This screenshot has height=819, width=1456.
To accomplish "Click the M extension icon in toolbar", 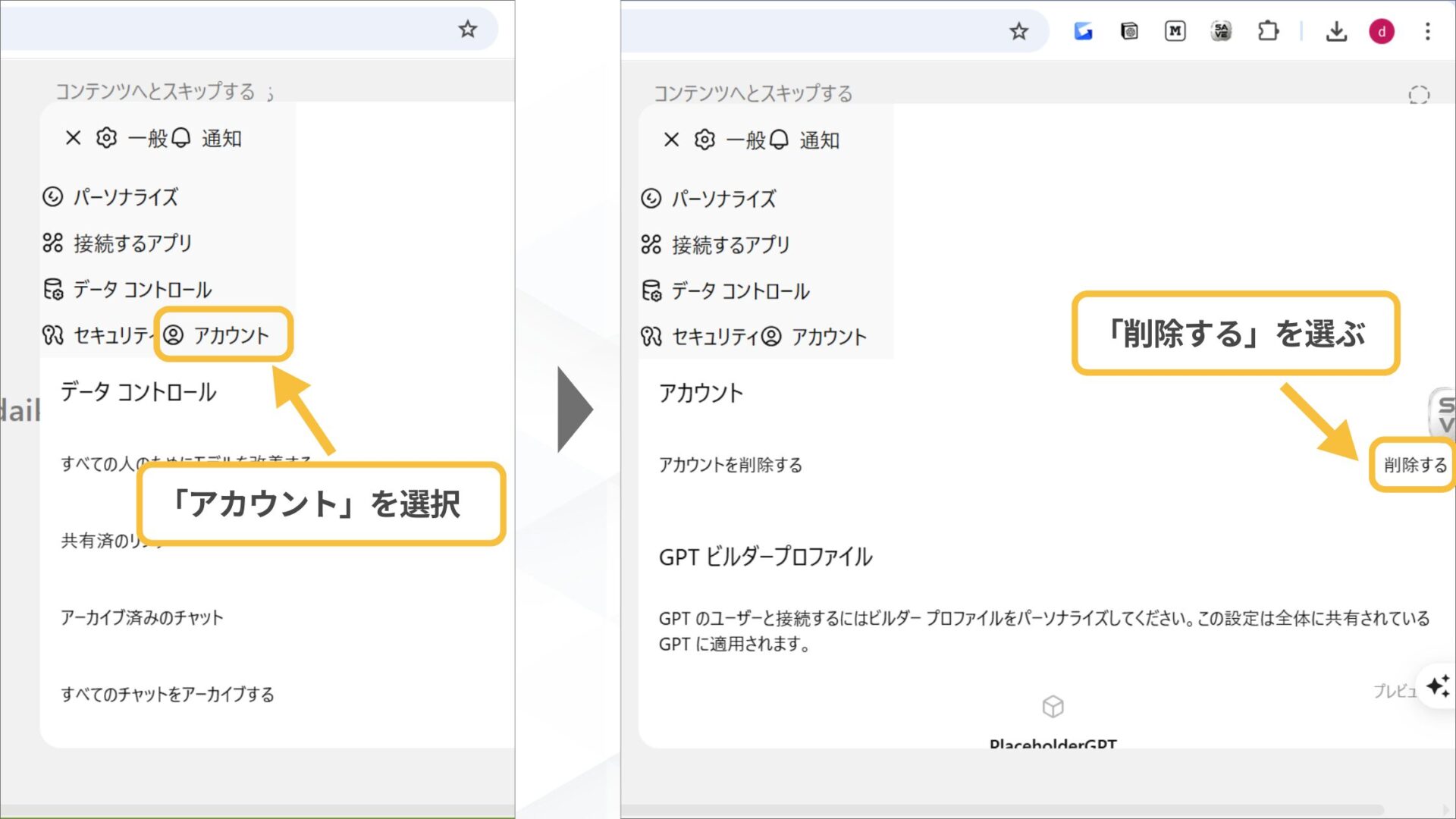I will pyautogui.click(x=1175, y=31).
